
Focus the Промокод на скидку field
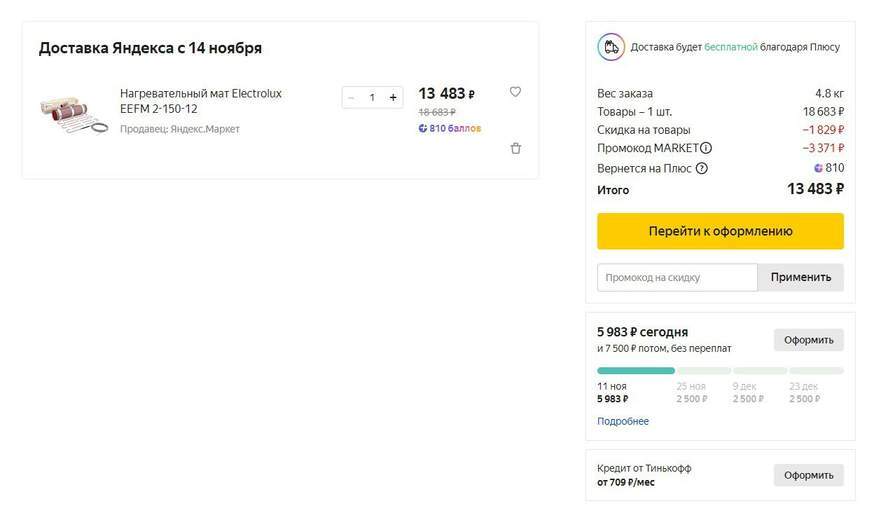tap(677, 277)
